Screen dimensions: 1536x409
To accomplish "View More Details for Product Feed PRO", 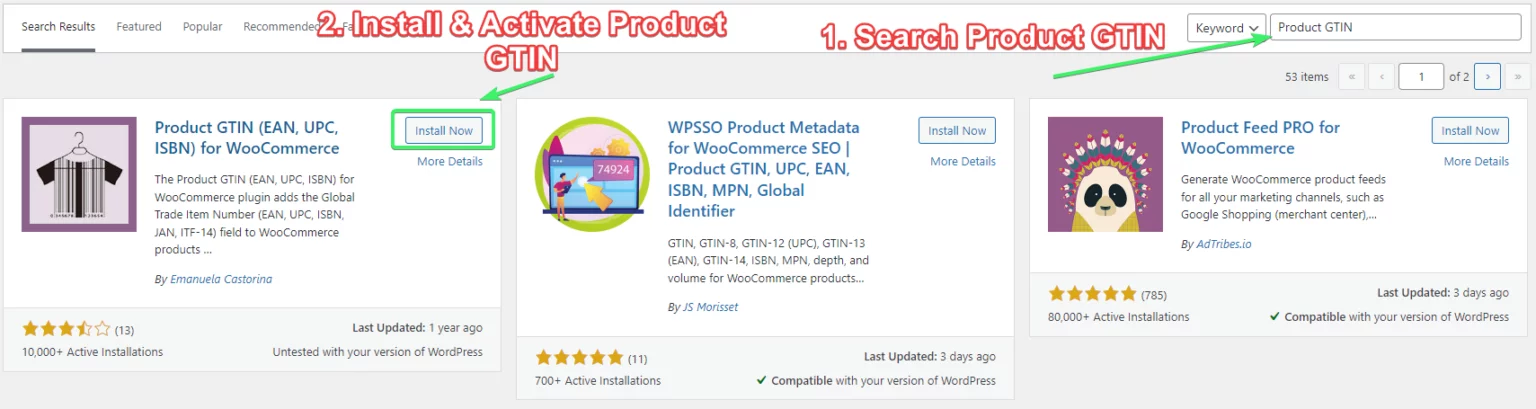I will coord(1476,161).
